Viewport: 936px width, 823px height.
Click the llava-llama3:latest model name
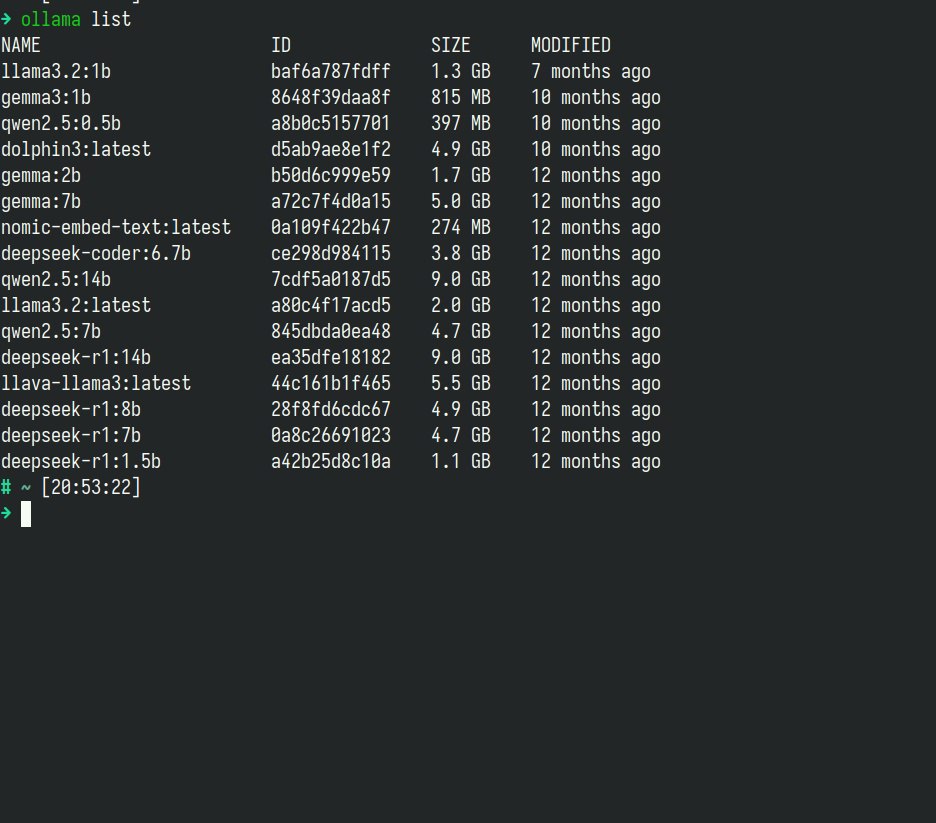[96, 383]
